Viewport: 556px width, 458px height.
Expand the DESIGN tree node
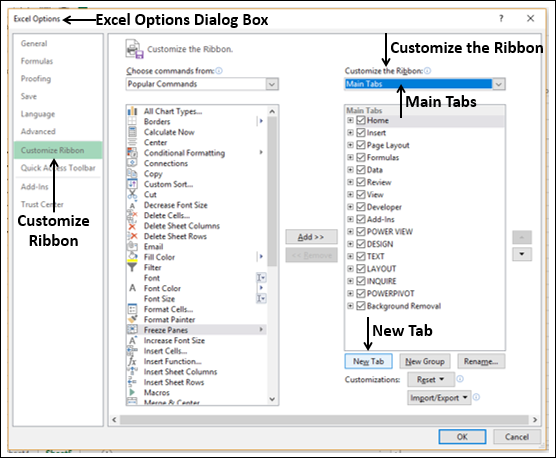click(350, 244)
